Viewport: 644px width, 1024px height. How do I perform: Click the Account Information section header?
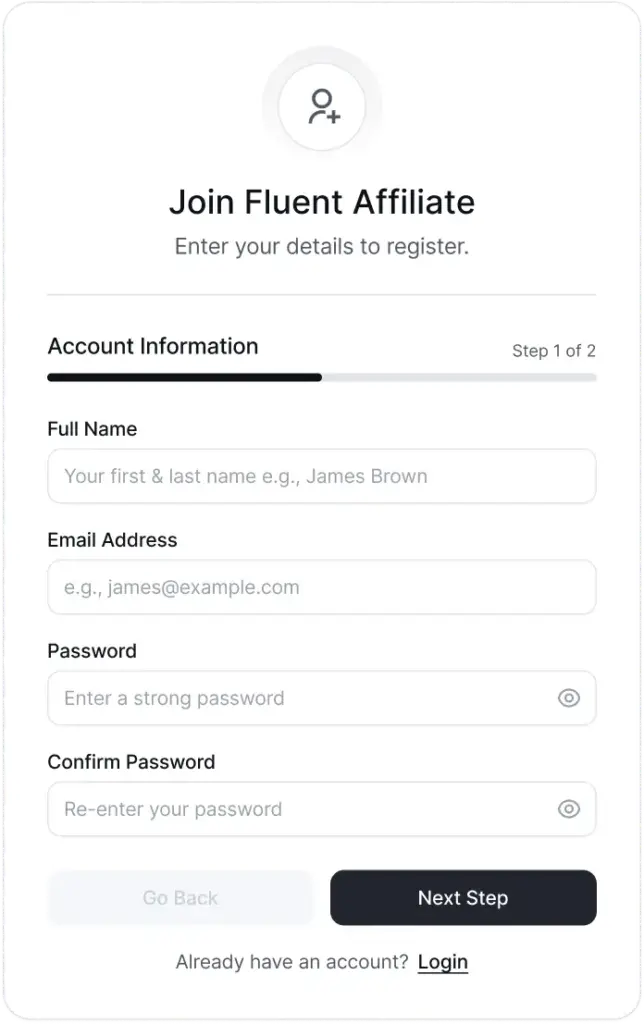tap(152, 346)
